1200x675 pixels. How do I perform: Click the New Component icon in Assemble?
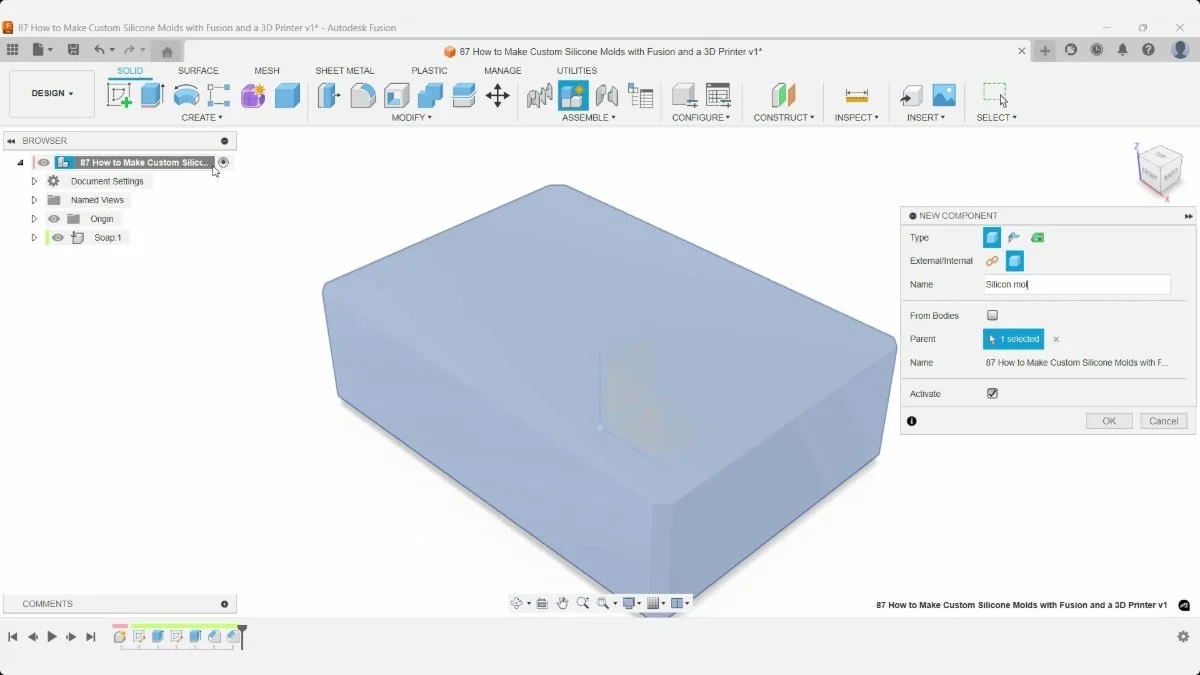pos(573,95)
